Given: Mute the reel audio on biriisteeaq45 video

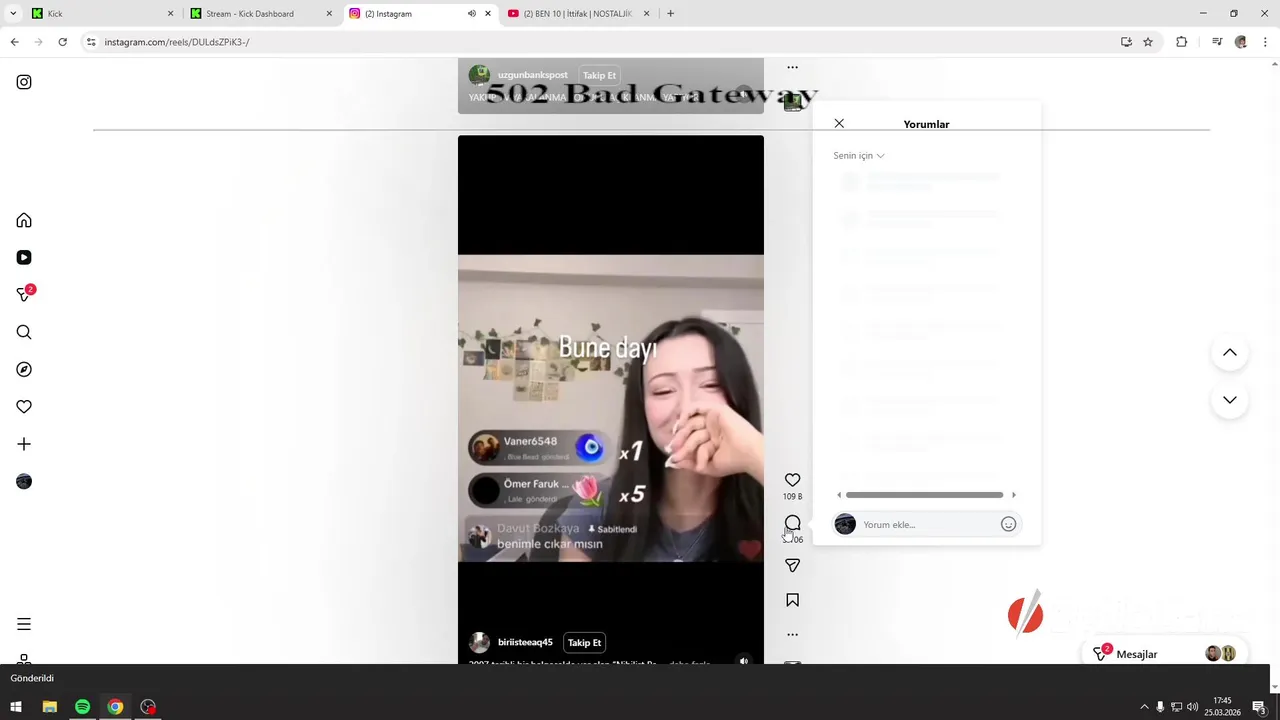Looking at the screenshot, I should (743, 660).
